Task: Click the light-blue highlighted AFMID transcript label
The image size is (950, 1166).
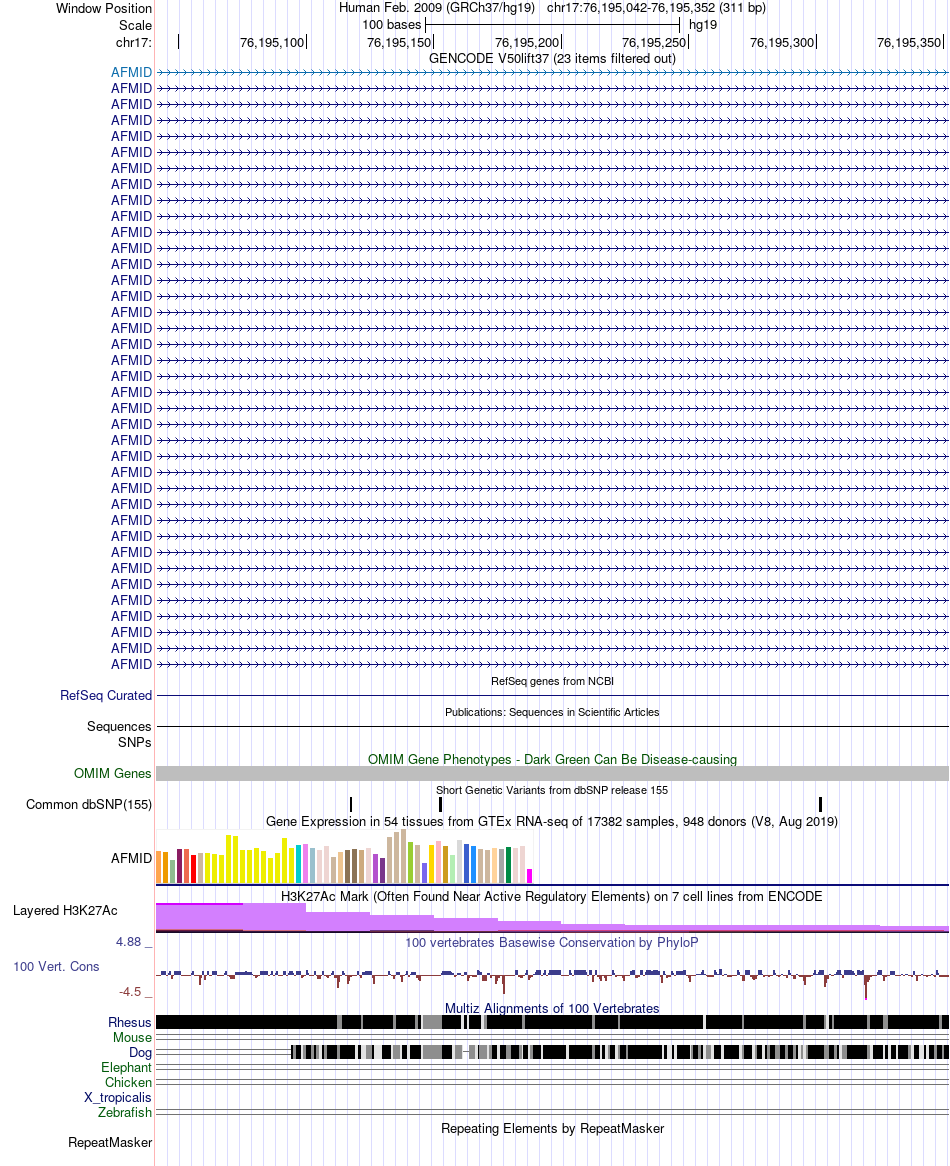Action: pos(131,72)
